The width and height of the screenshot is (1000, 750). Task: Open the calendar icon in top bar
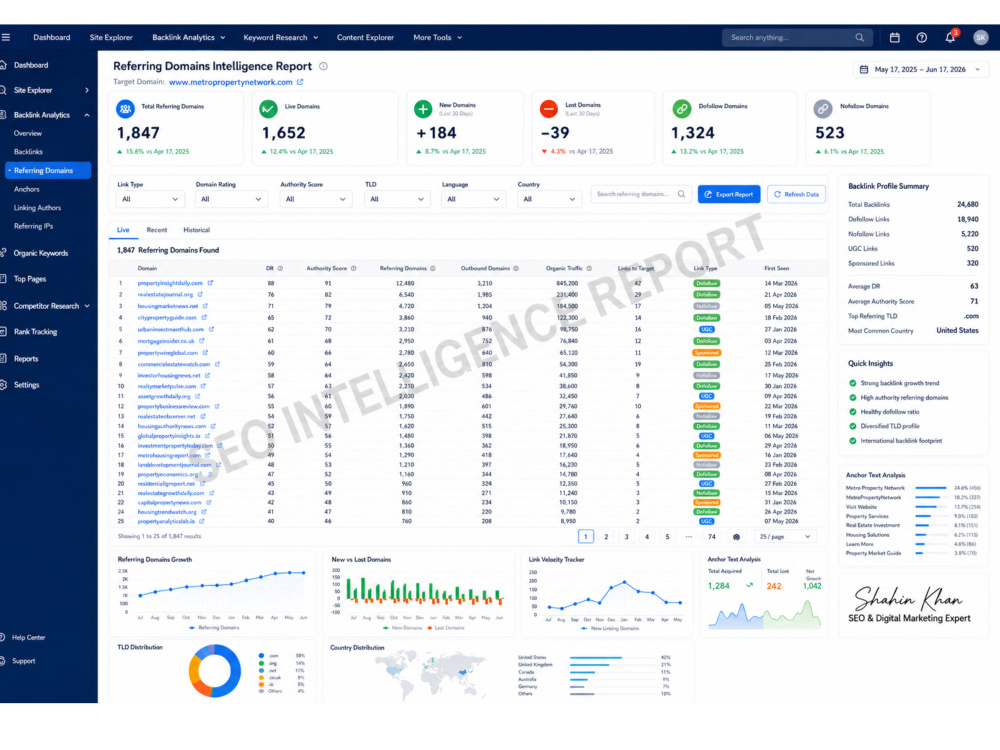(894, 38)
